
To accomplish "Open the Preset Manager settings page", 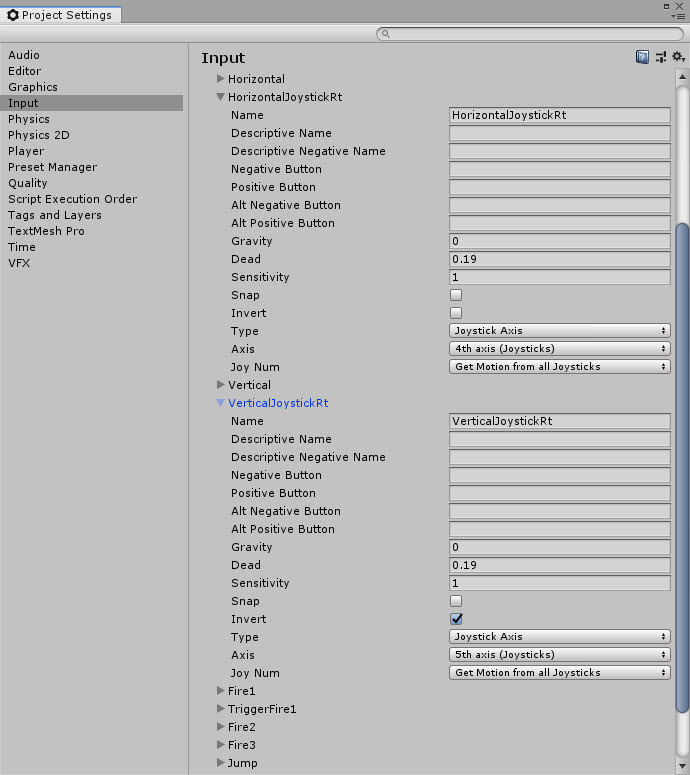I will coord(52,167).
